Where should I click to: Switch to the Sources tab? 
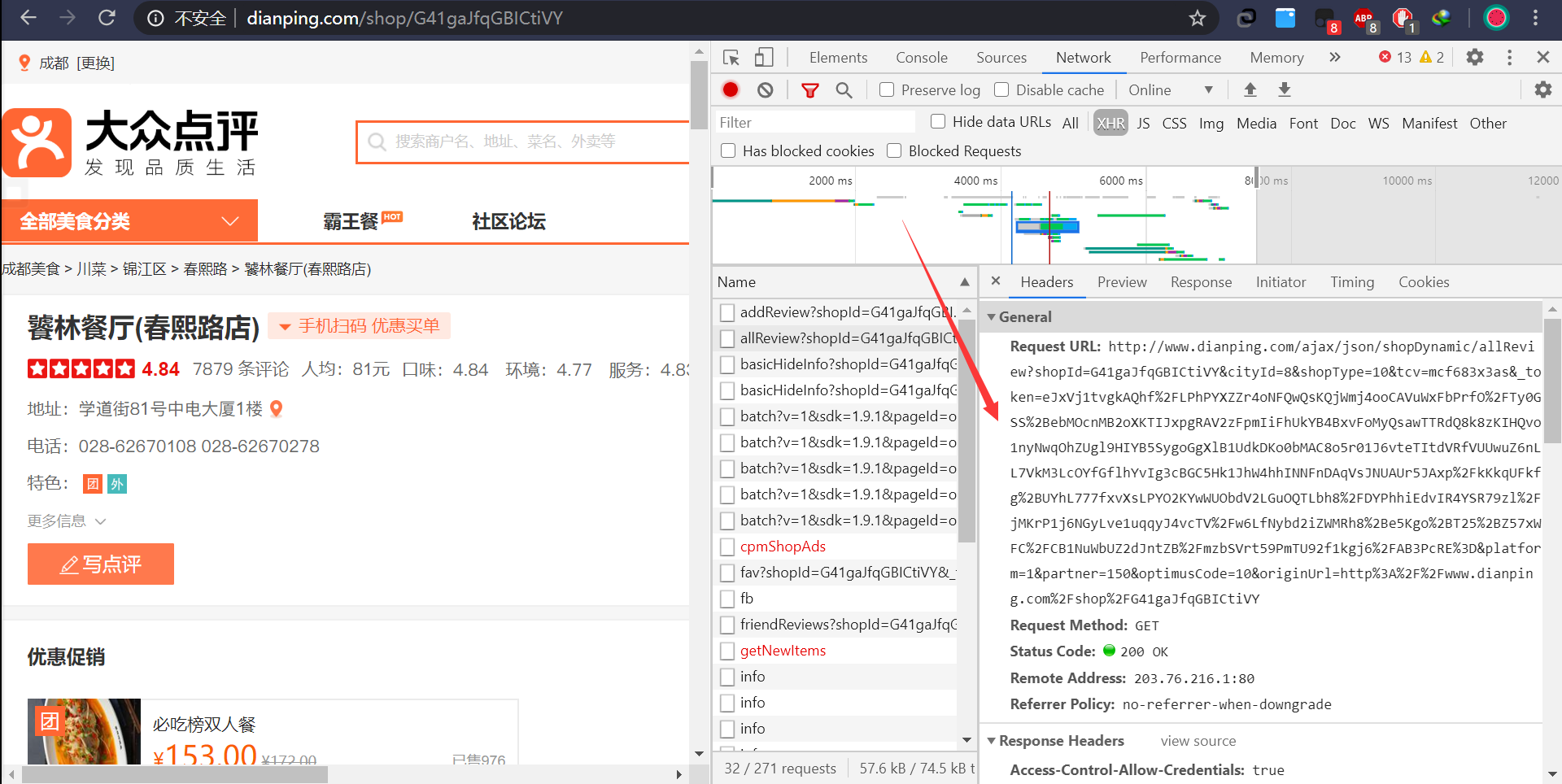tap(1001, 58)
